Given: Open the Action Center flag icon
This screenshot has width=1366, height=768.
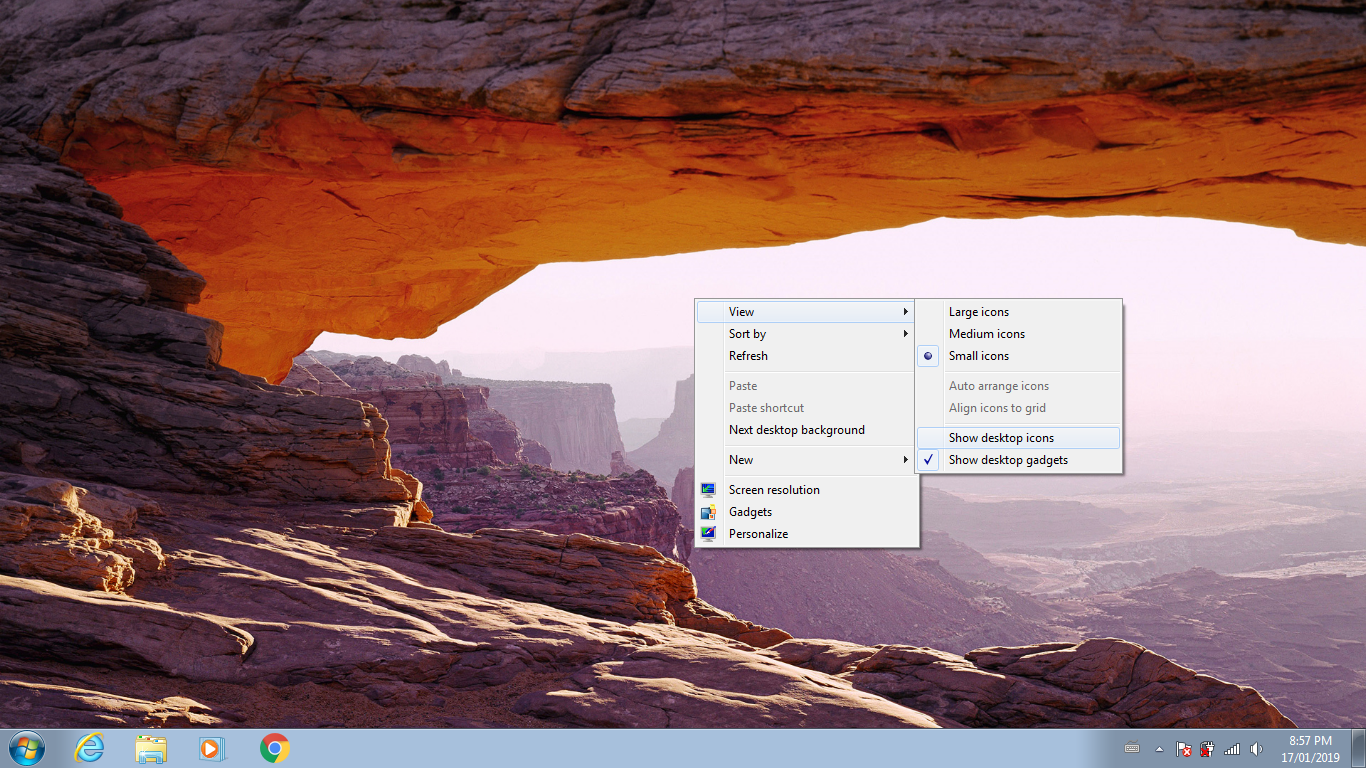Looking at the screenshot, I should click(x=1184, y=748).
